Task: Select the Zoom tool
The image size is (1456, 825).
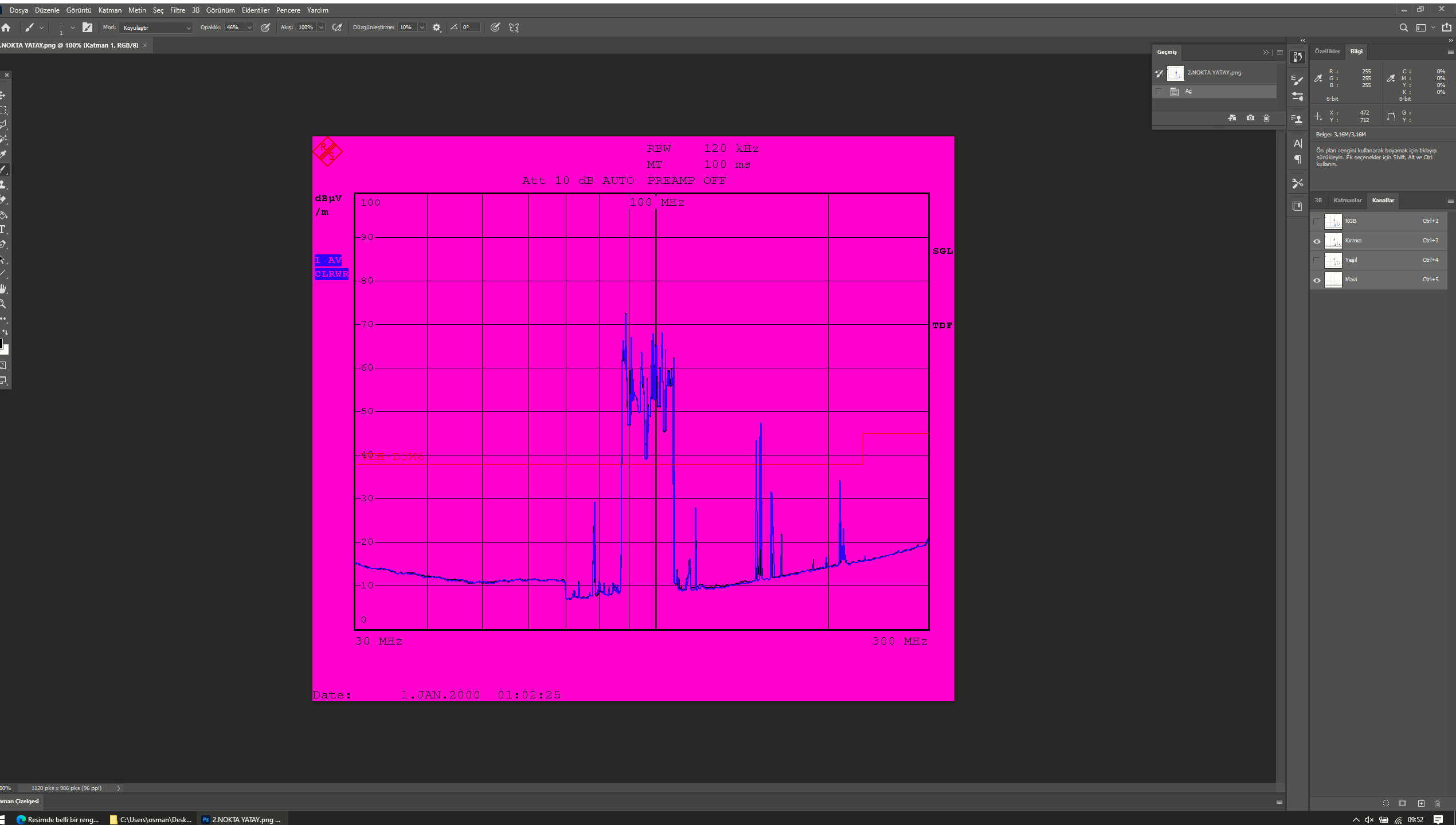Action: tap(3, 304)
